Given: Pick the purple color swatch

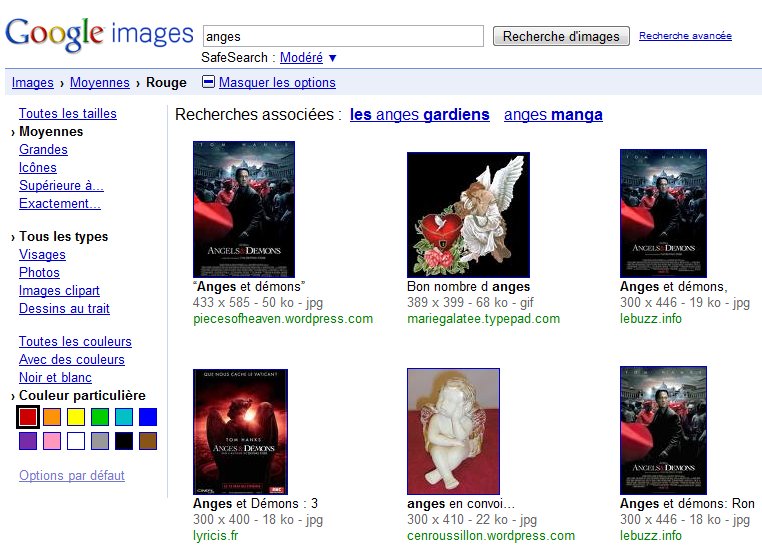Looking at the screenshot, I should (28, 441).
